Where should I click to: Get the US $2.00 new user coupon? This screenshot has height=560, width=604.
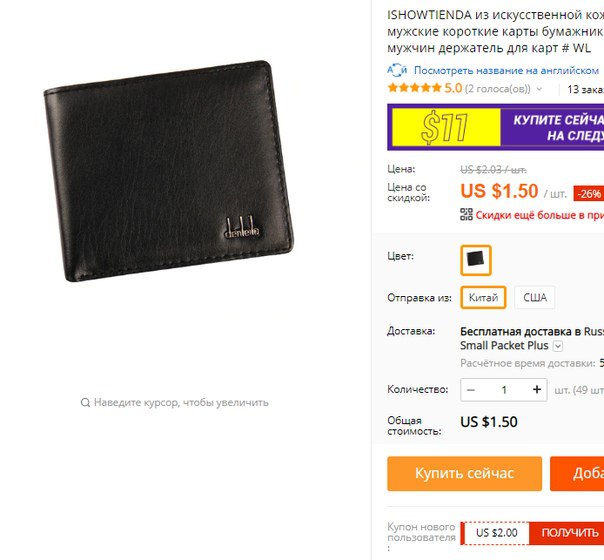570,533
